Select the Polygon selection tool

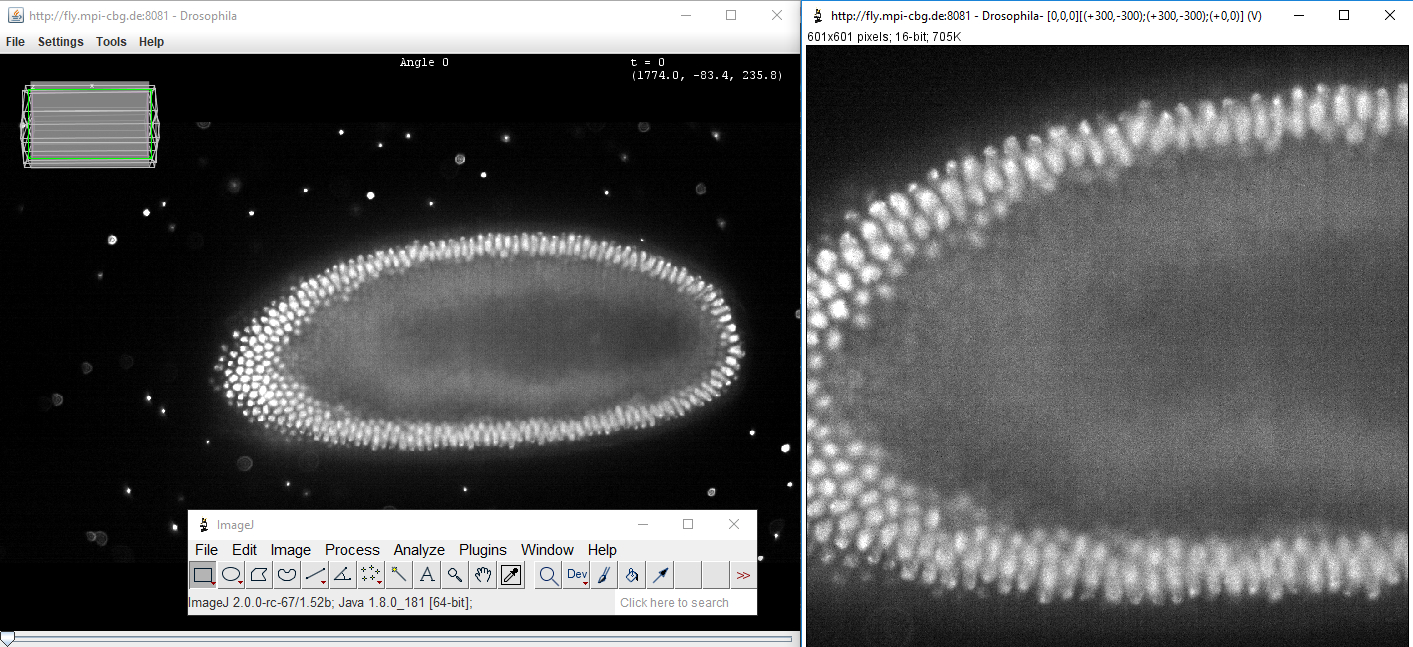pyautogui.click(x=257, y=574)
